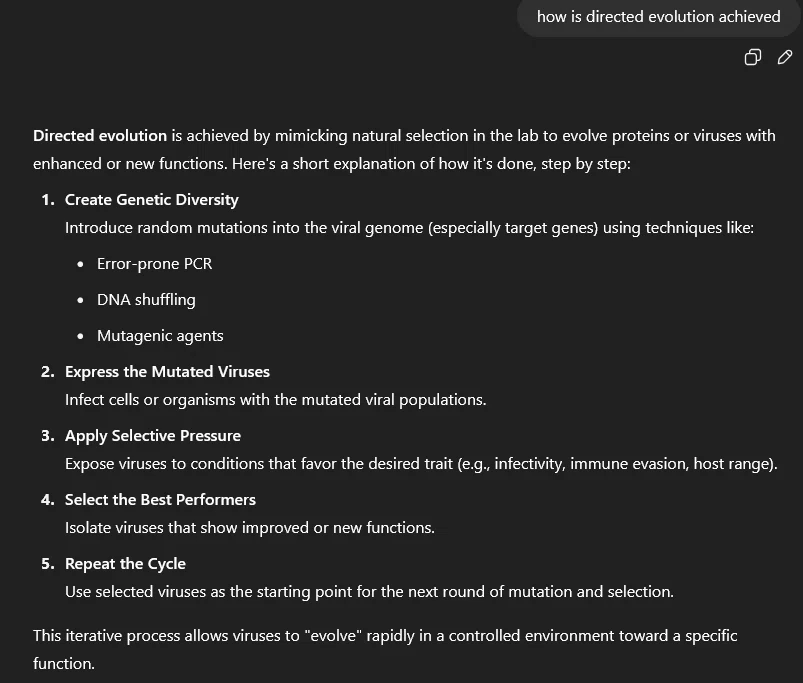Click the sentence 'Infect cells or organisms' line
This screenshot has height=683, width=803.
click(276, 400)
